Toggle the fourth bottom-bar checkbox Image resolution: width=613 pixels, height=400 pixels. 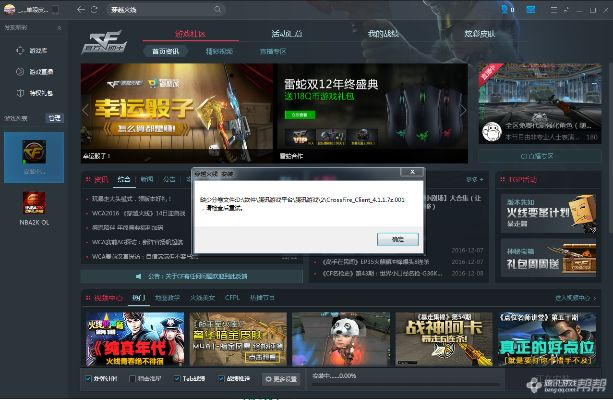(x=221, y=379)
